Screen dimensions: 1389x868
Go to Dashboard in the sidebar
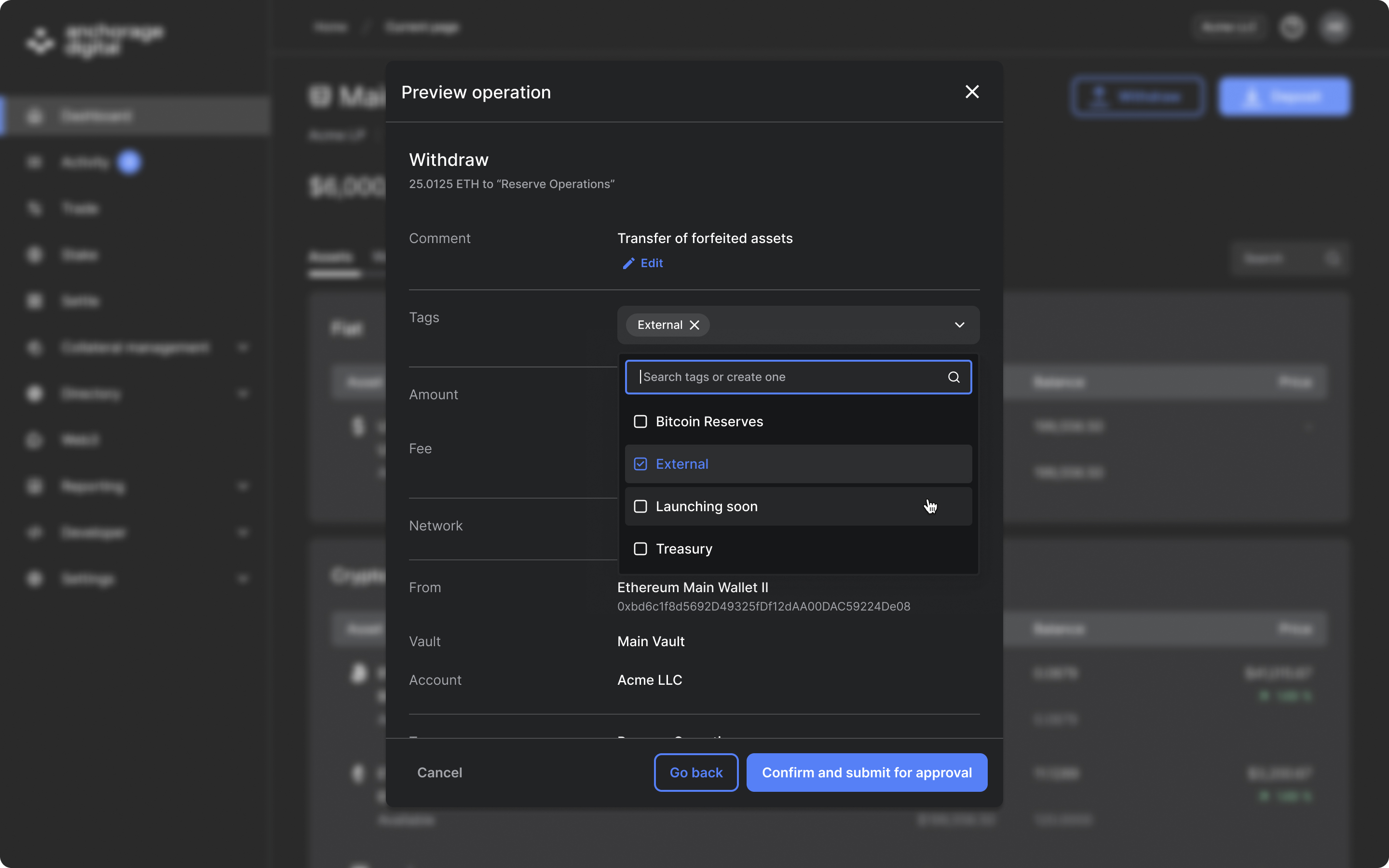(x=136, y=116)
